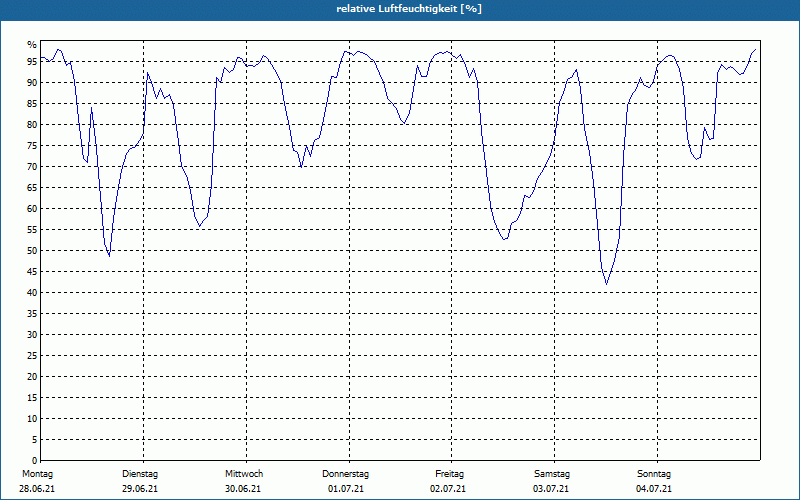Click the y-axis value 5

pyautogui.click(x=35, y=439)
